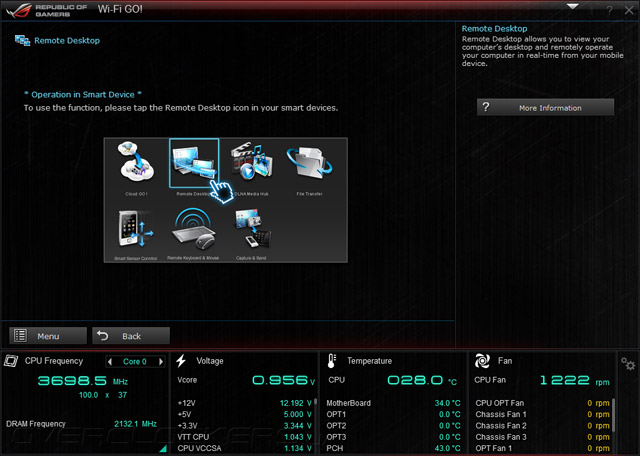Switch to previous CPU core arrow

109,361
